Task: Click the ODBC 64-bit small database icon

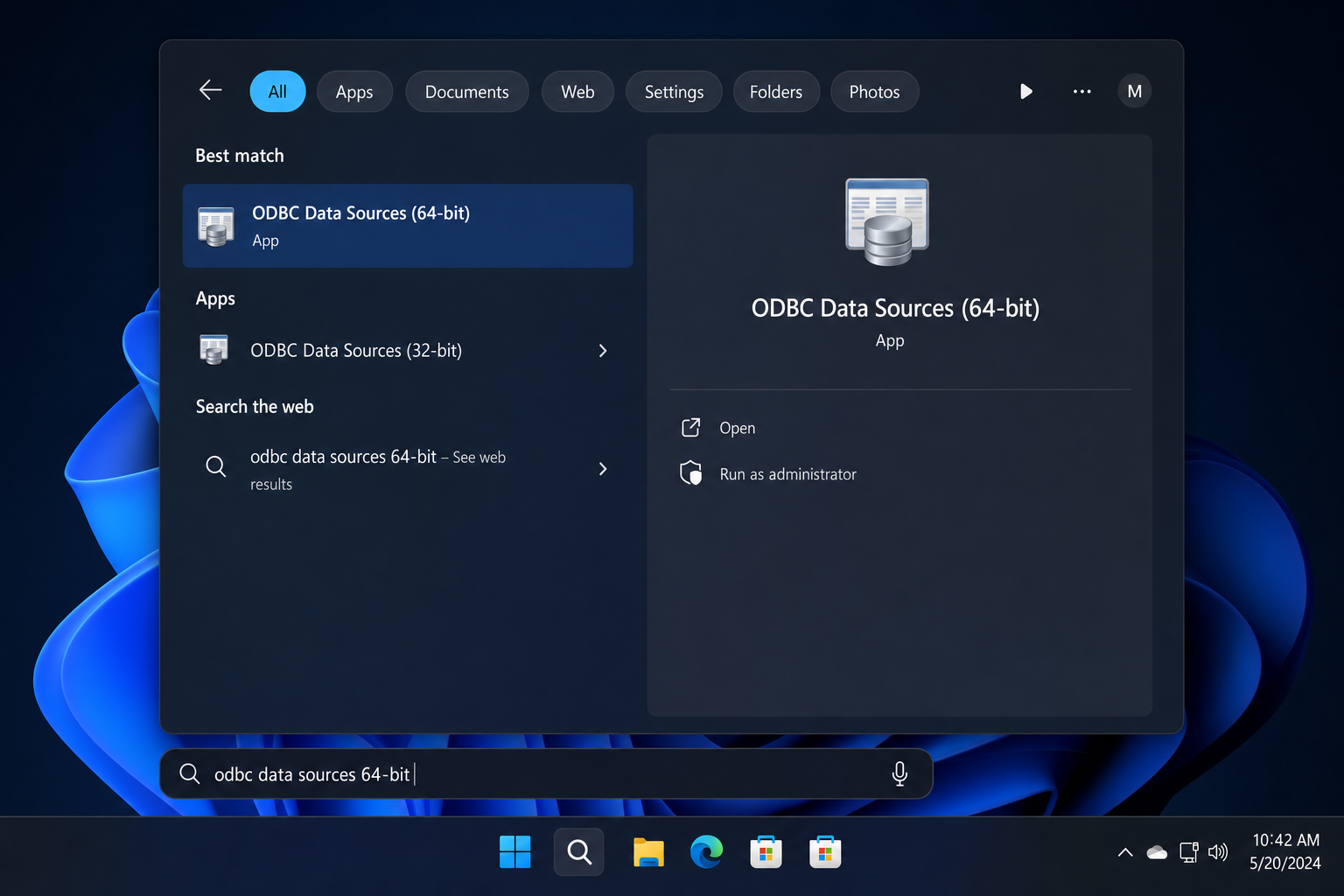Action: click(216, 227)
